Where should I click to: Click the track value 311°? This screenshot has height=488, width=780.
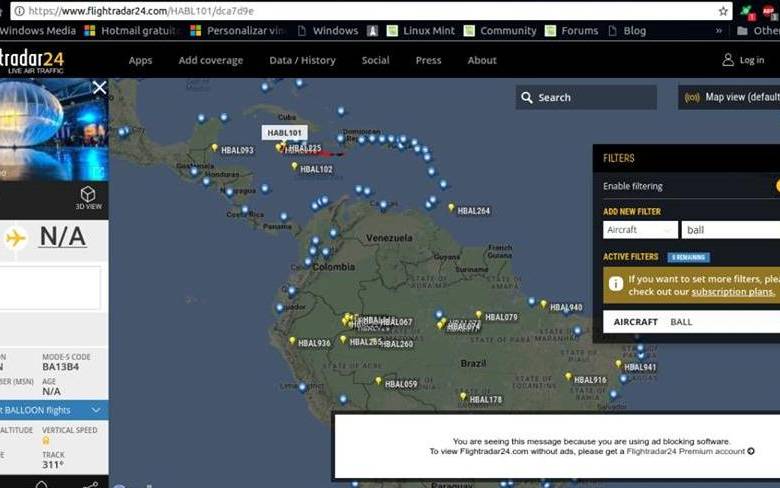(x=53, y=465)
